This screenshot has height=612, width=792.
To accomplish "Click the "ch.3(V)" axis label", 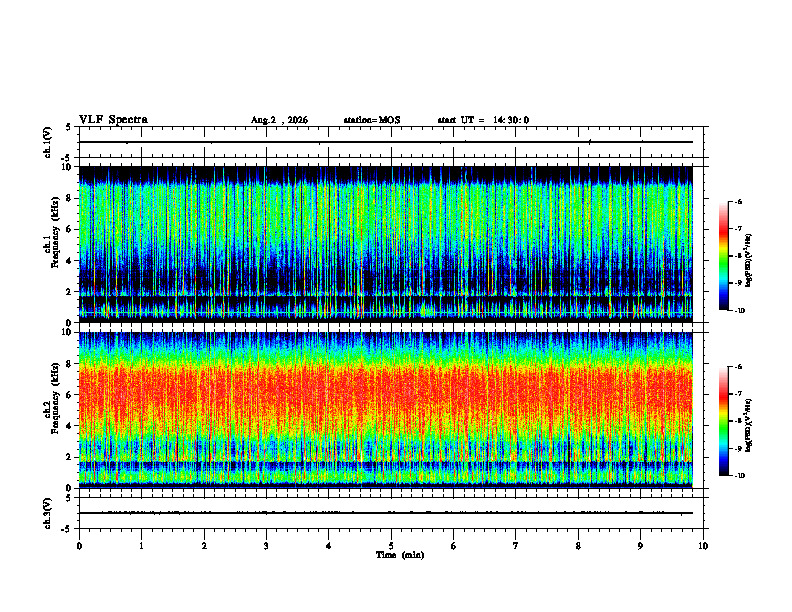I will 48,513.
